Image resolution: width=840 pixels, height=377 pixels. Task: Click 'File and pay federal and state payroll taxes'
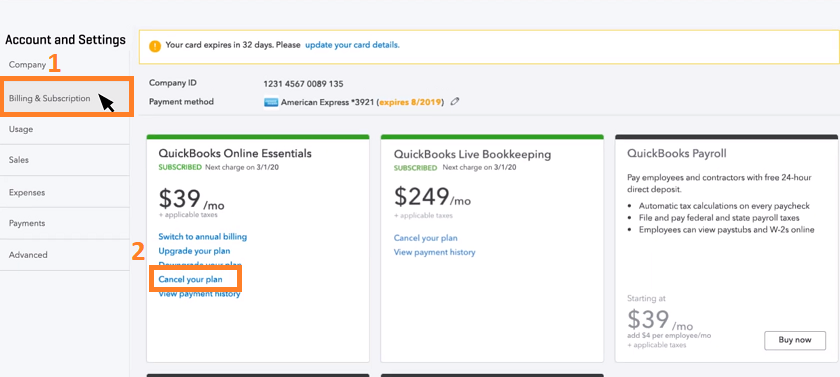[x=719, y=218]
